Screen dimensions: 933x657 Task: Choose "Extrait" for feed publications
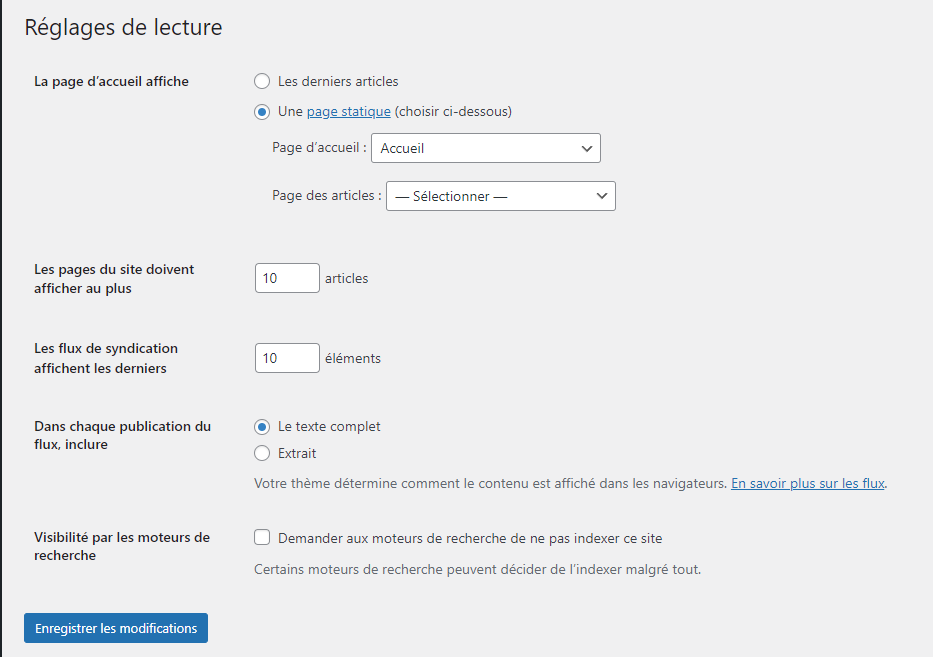(261, 452)
